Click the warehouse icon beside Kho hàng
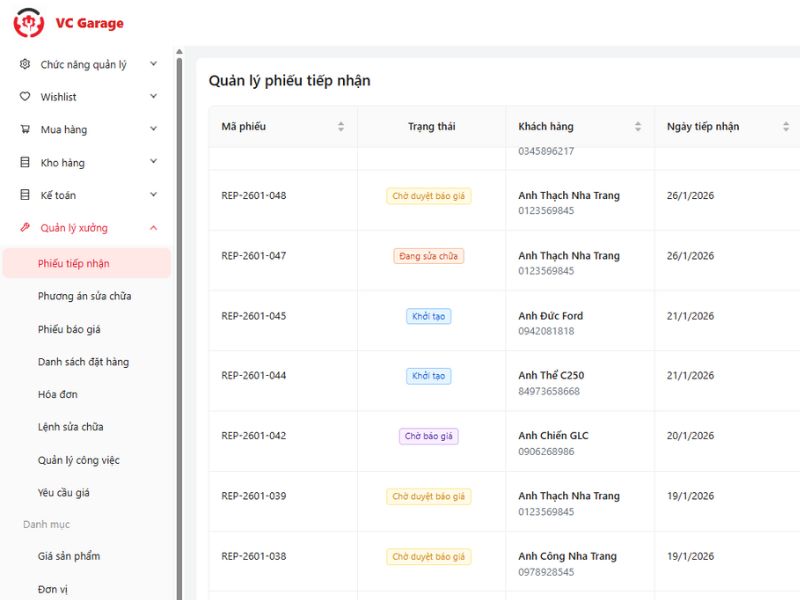The width and height of the screenshot is (800, 600). coord(25,162)
